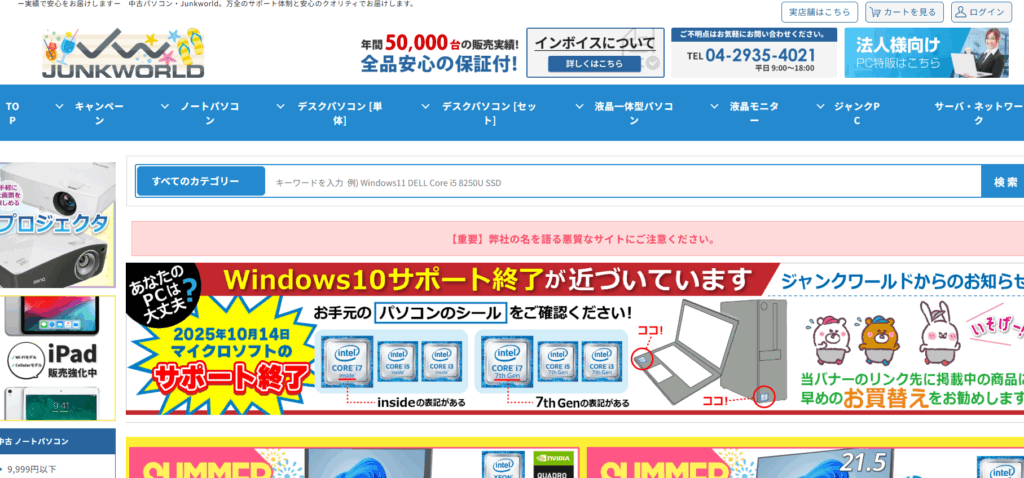Open 実店舗はこちら store link
The width and height of the screenshot is (1024, 478).
[820, 12]
